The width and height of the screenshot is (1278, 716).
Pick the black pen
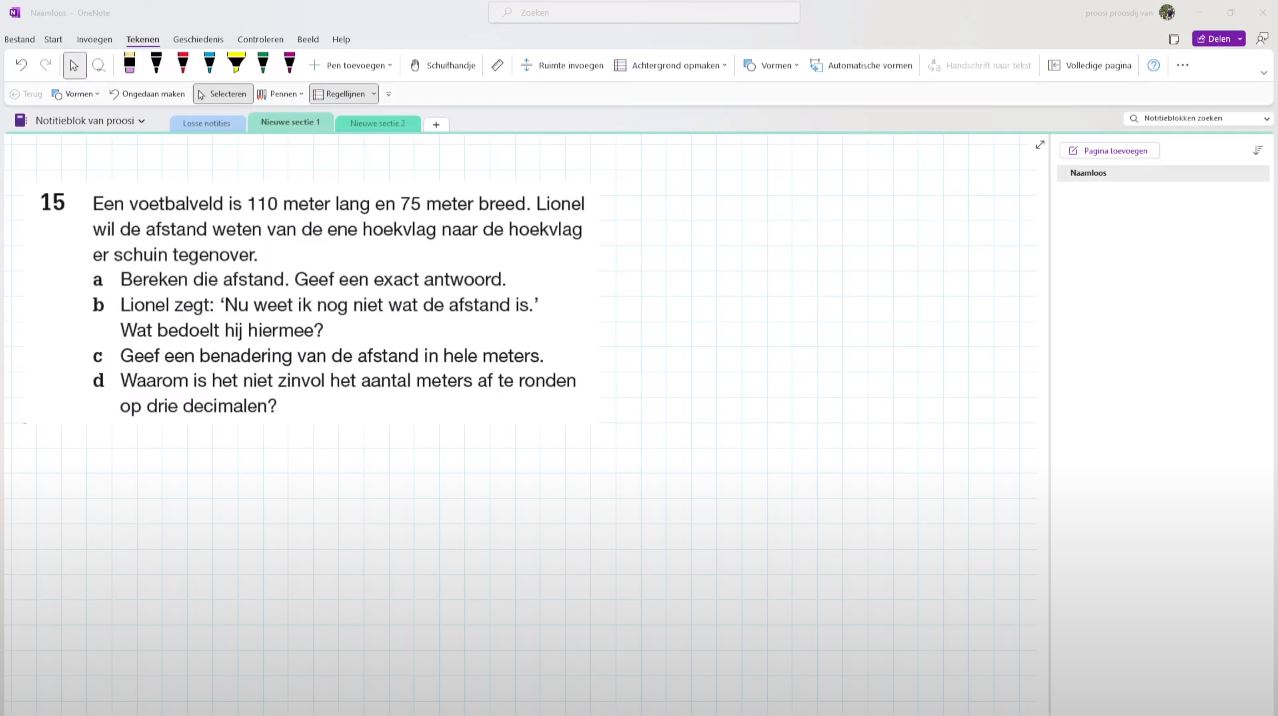pos(156,64)
